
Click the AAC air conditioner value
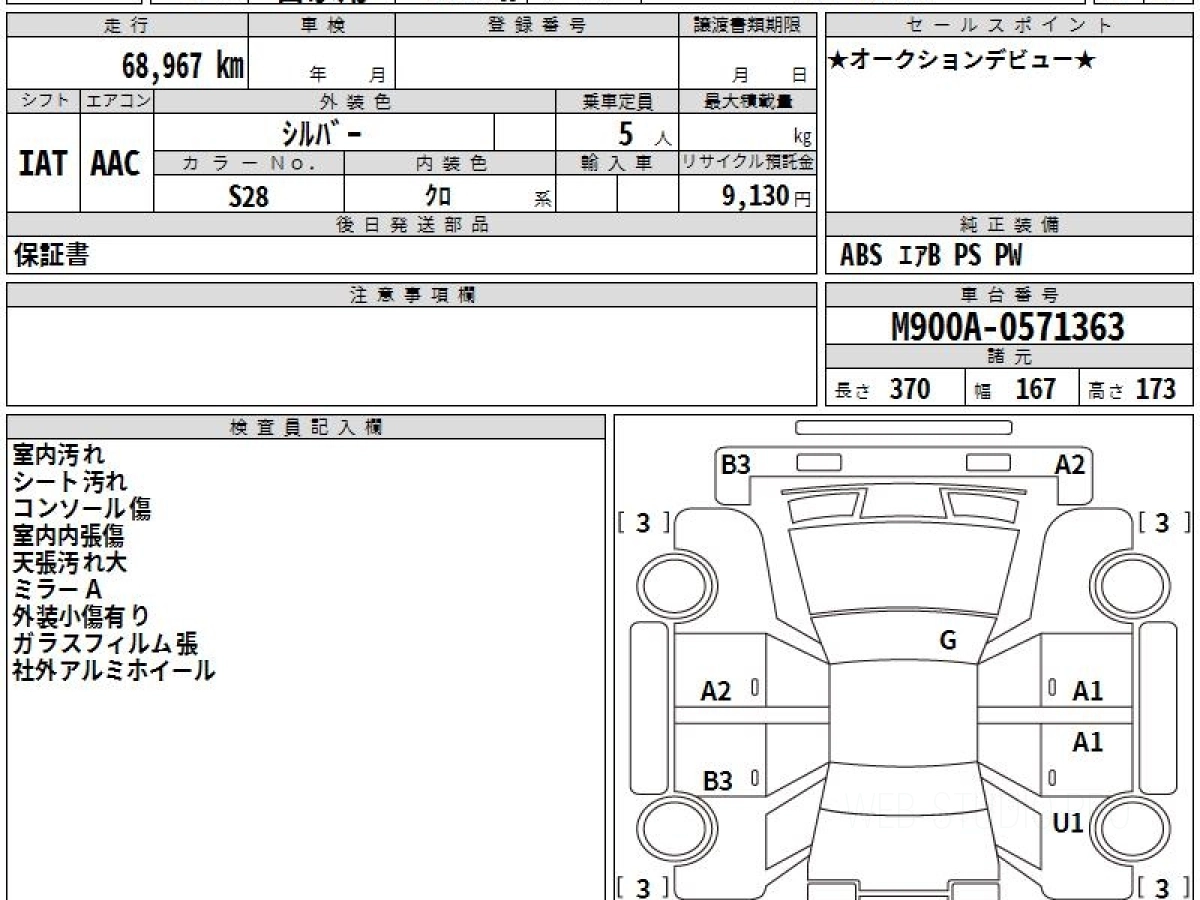coord(116,164)
